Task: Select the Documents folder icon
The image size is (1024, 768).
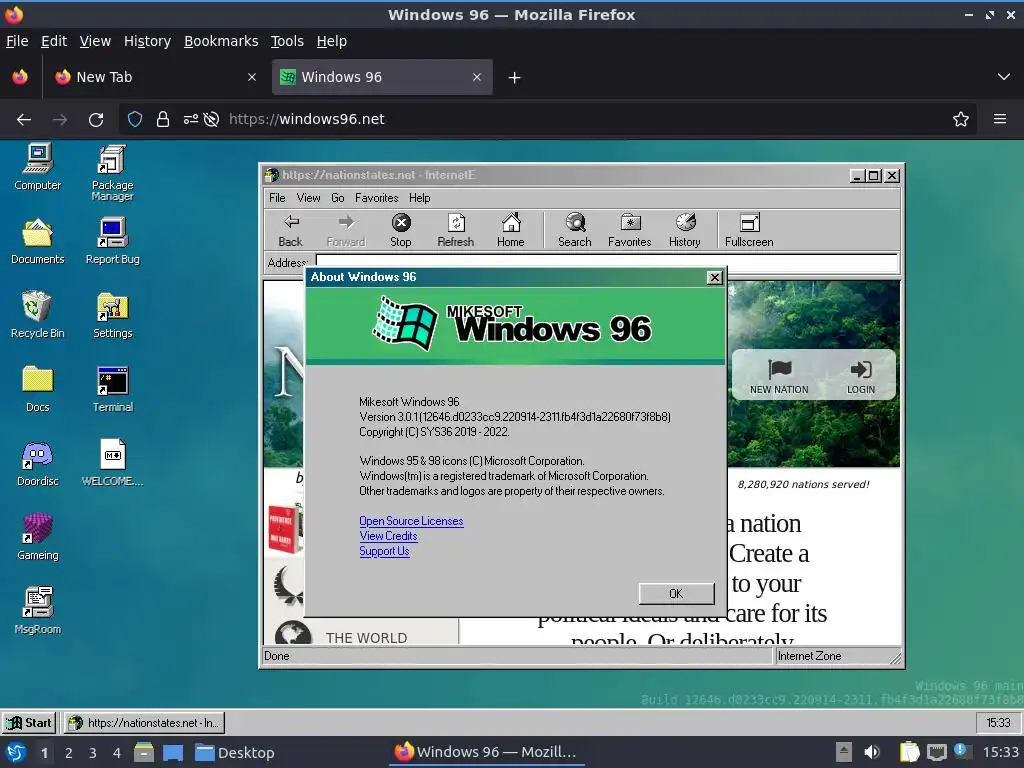Action: pos(38,242)
